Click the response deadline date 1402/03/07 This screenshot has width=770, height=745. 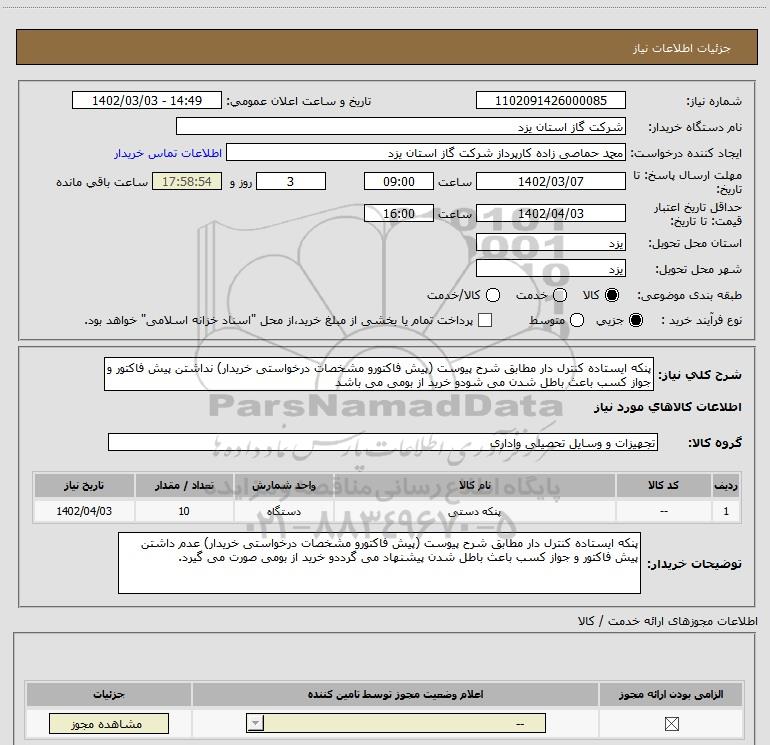click(550, 181)
